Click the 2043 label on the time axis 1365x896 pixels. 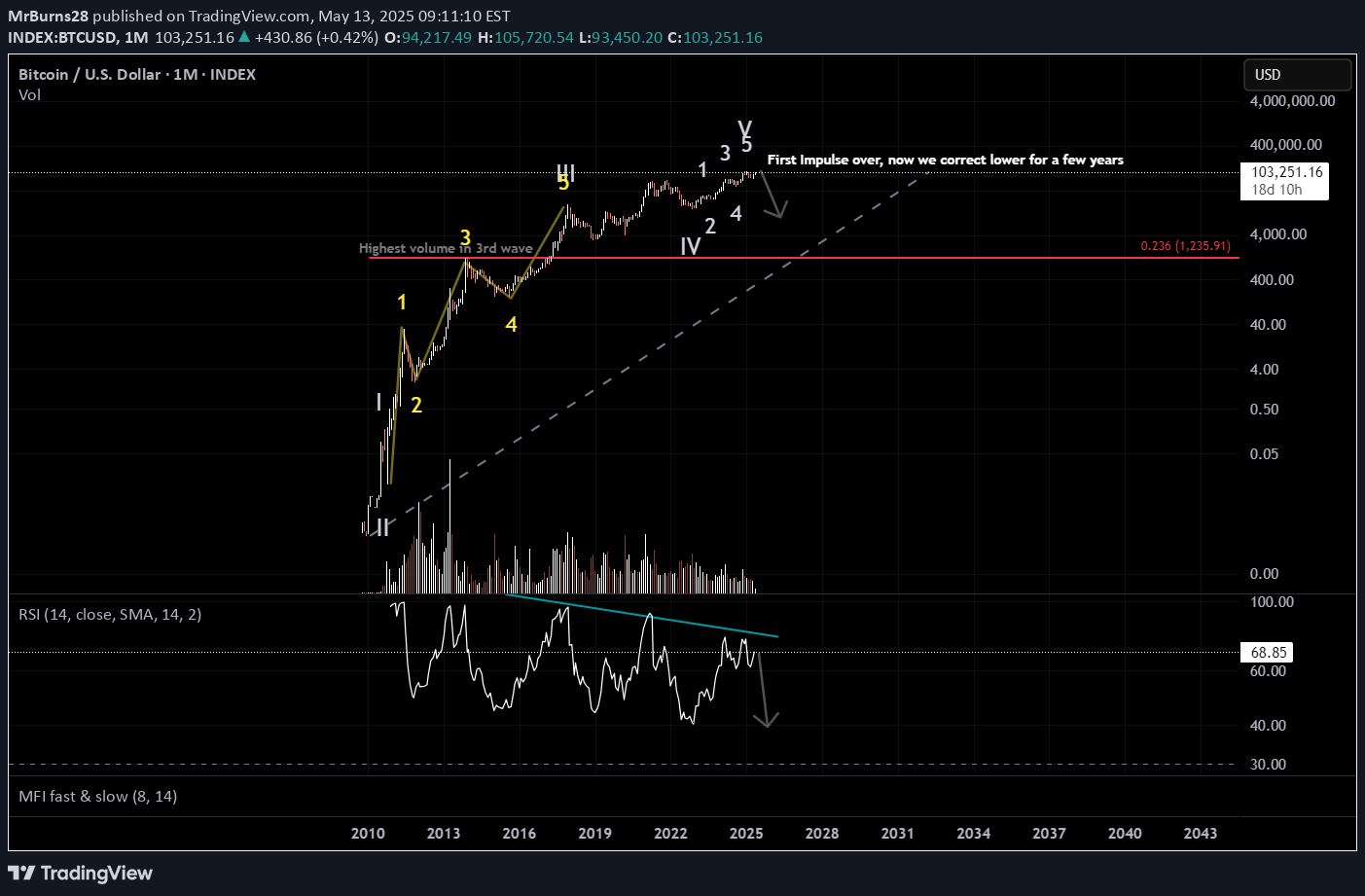[x=1201, y=833]
